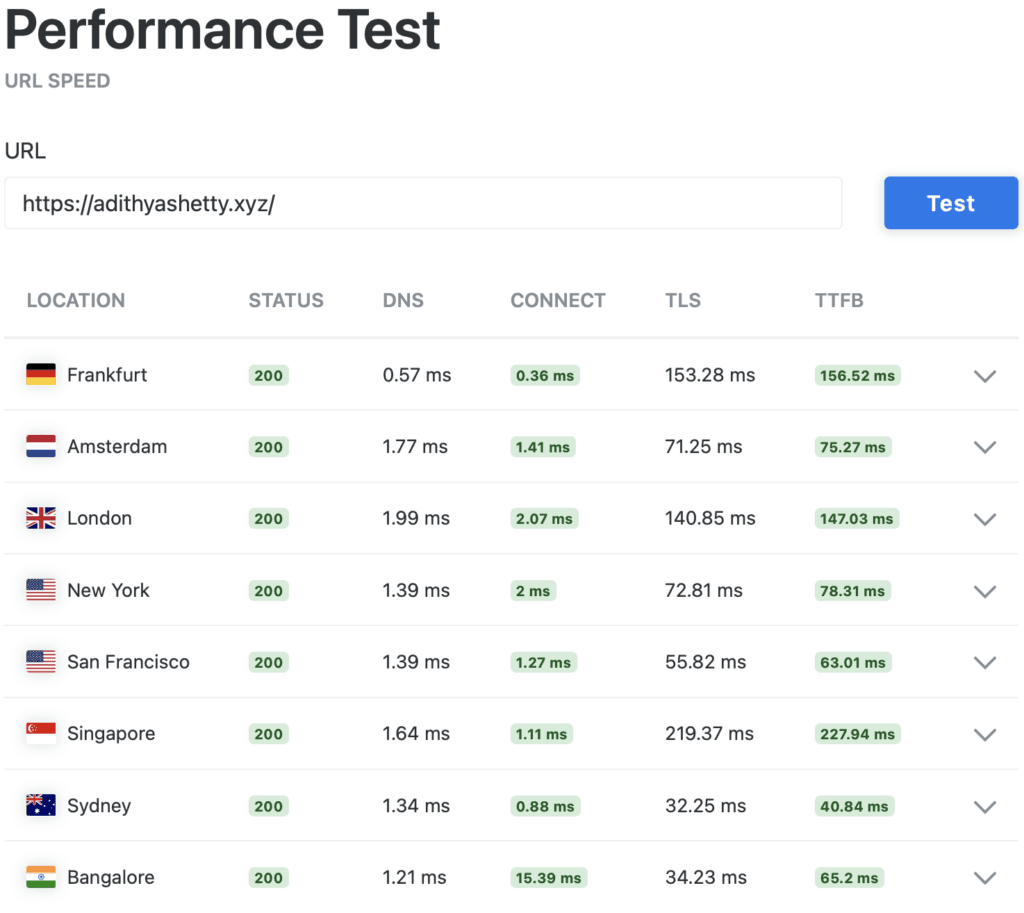
Task: Click the Netherlands flag icon for Amsterdam
Action: 40,446
